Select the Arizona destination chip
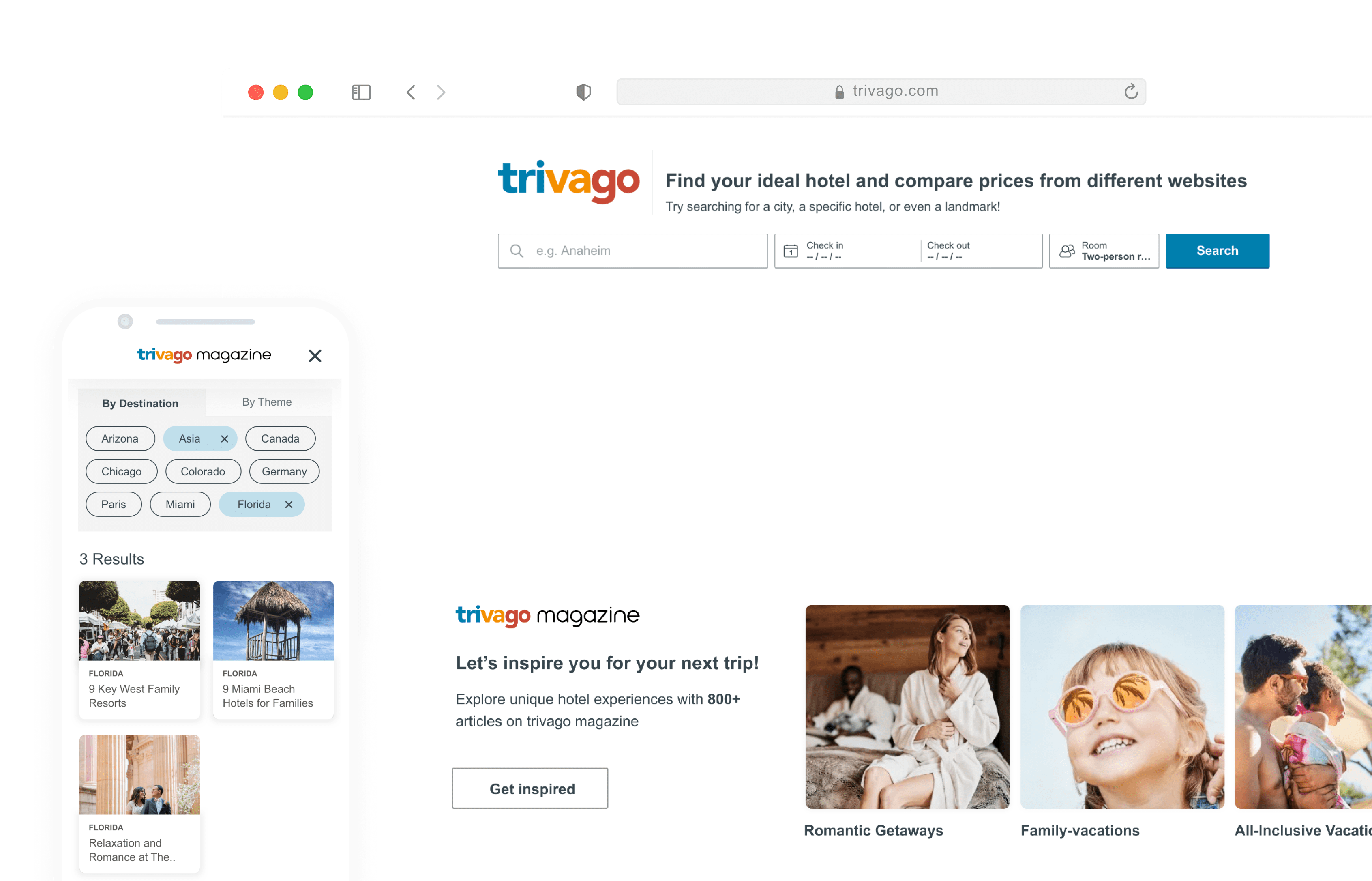Image resolution: width=1372 pixels, height=881 pixels. pos(120,439)
